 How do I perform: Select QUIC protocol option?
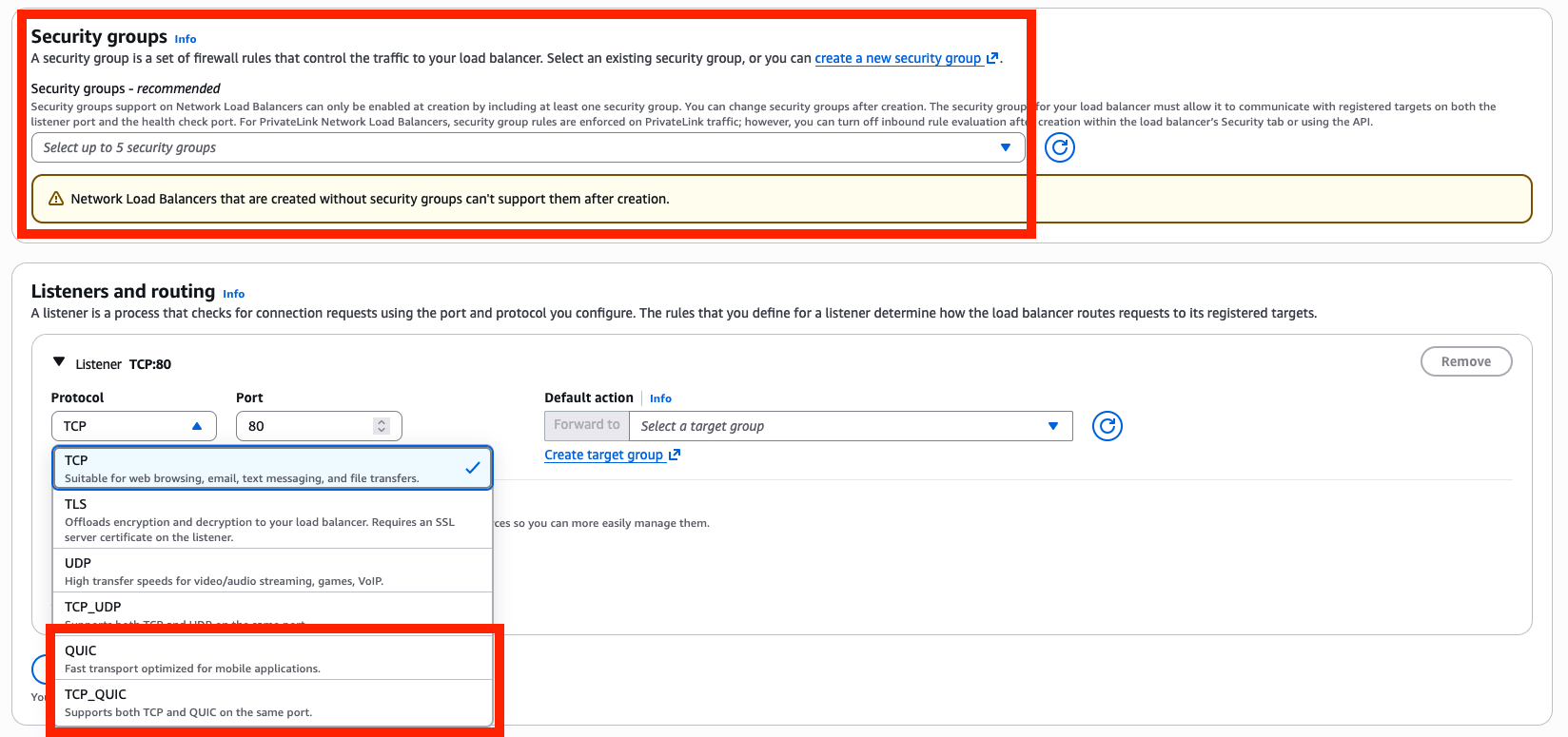[x=272, y=658]
